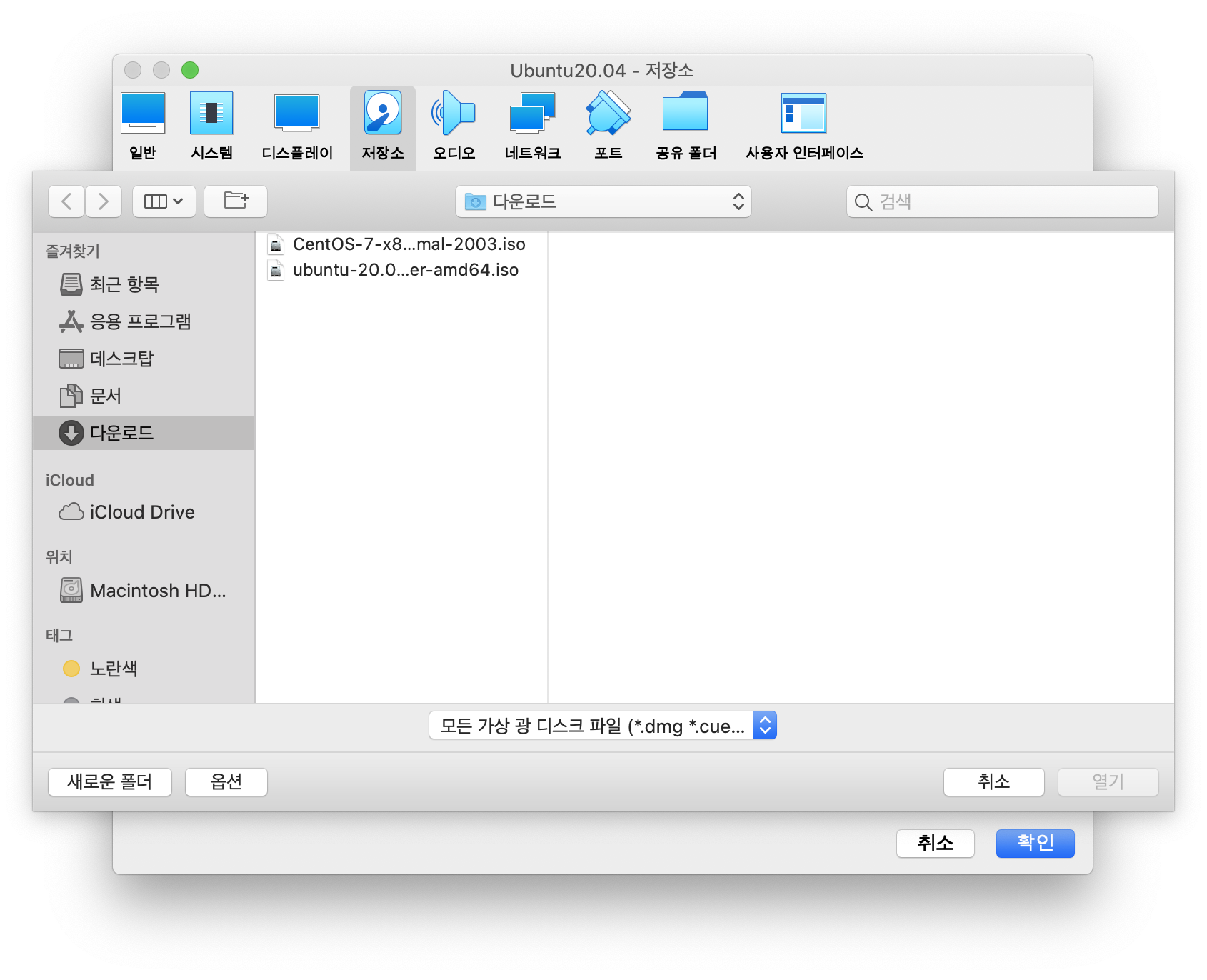
Task: Click the 새로운 폴더 button
Action: tap(110, 782)
